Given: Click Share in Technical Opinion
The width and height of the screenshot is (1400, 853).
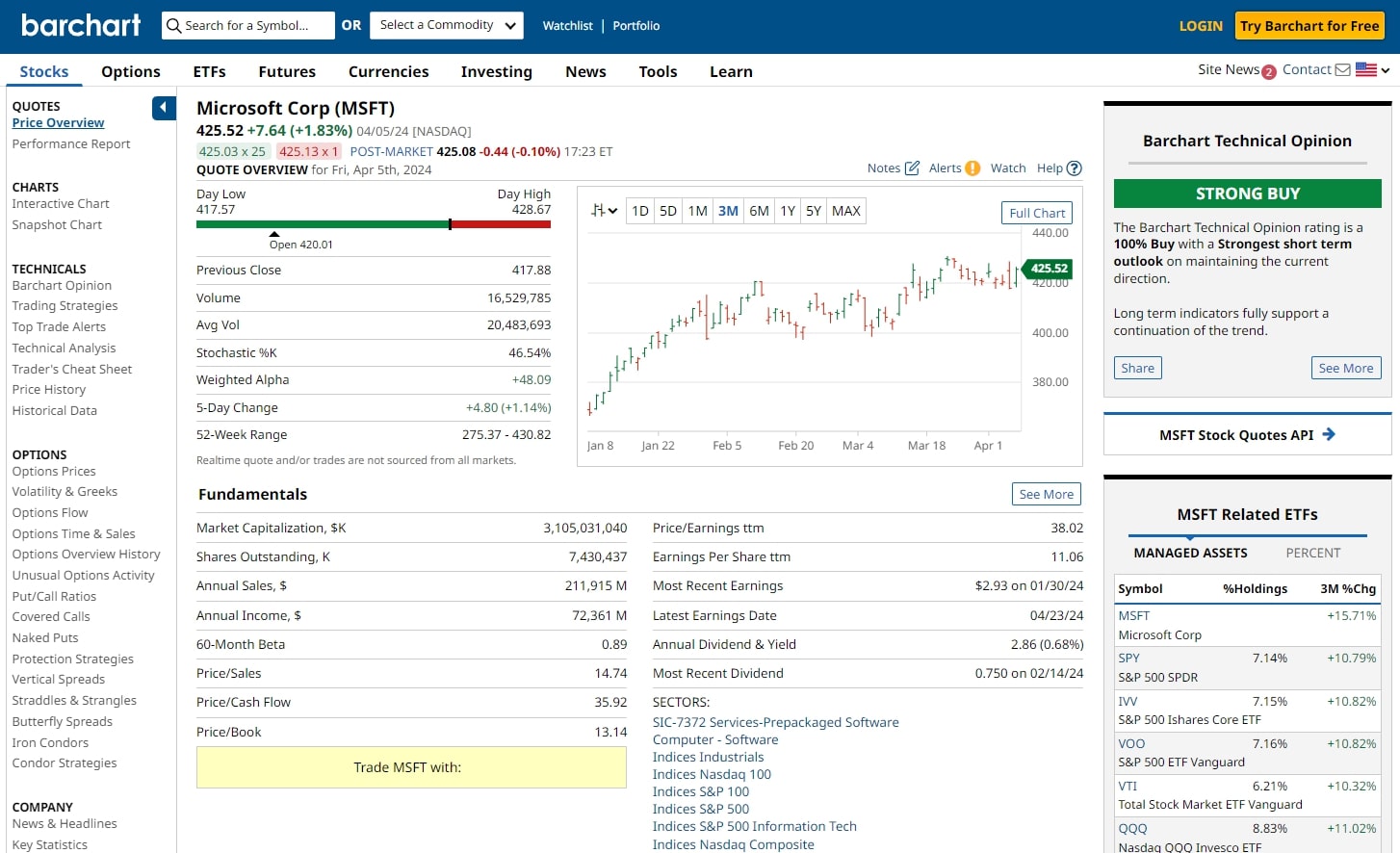Looking at the screenshot, I should click(x=1137, y=368).
